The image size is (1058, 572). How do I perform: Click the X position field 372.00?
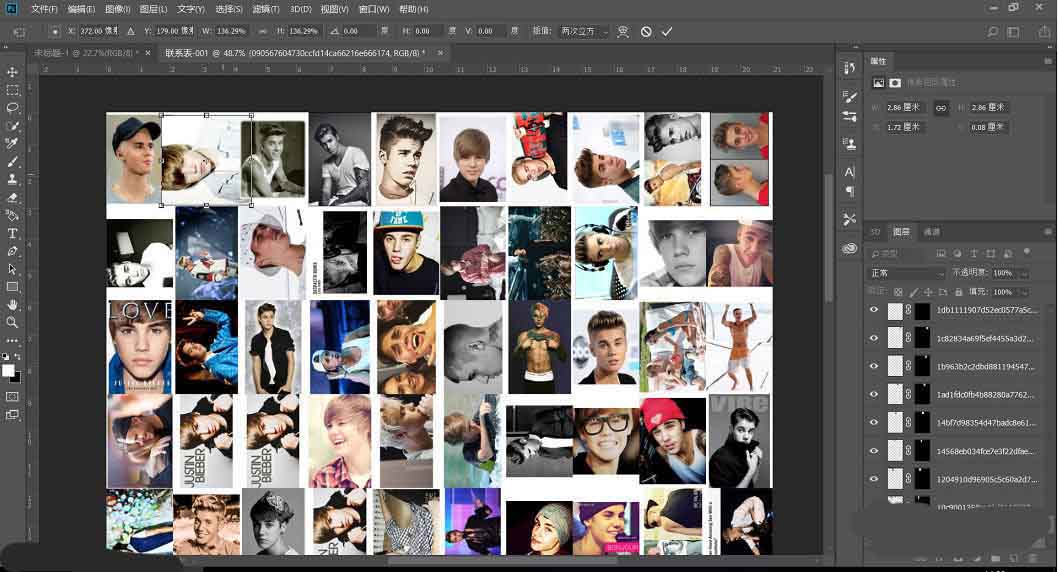pyautogui.click(x=99, y=31)
